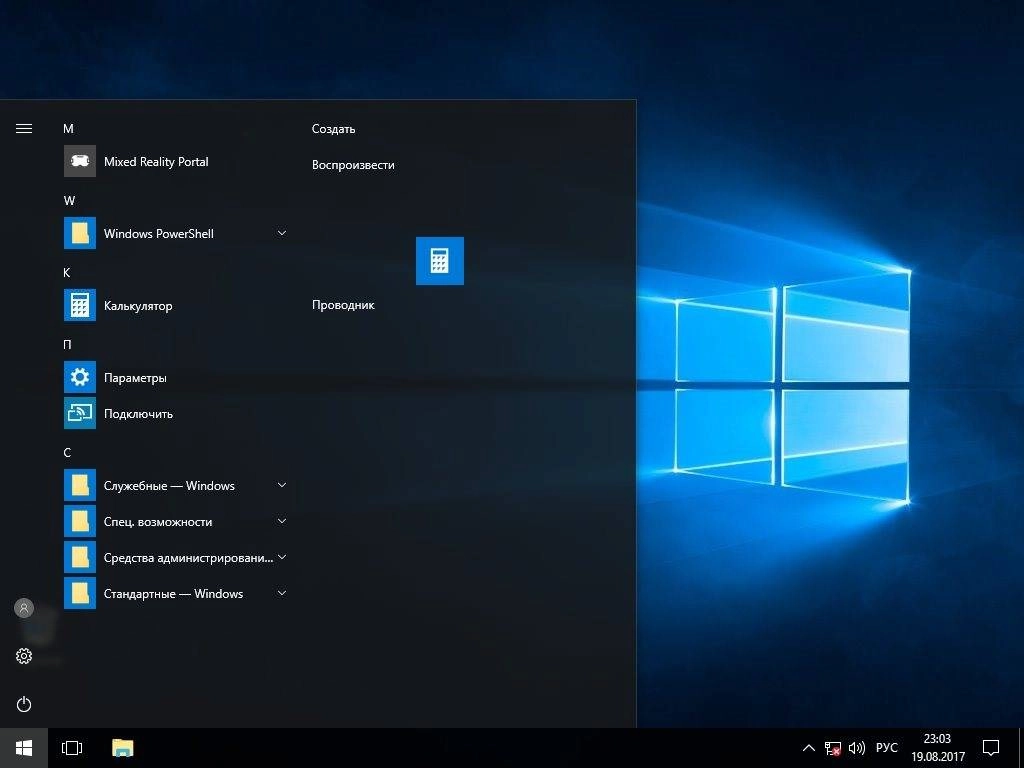Click the Mixed Reality Portal headset icon
Image resolution: width=1024 pixels, height=768 pixels.
pyautogui.click(x=80, y=161)
